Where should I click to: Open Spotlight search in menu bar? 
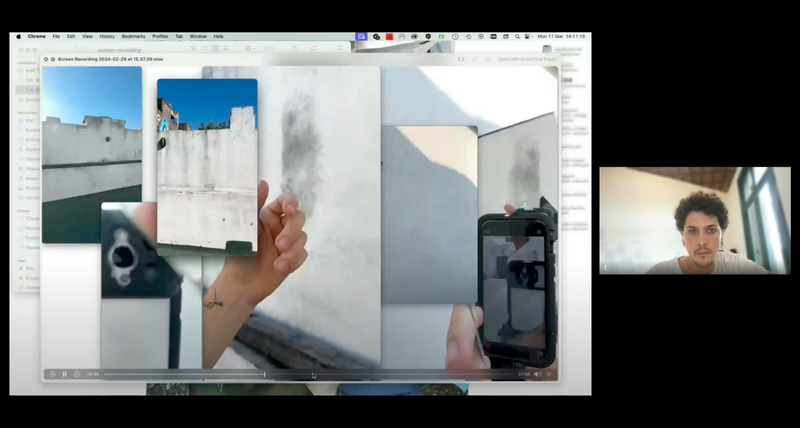[517, 37]
